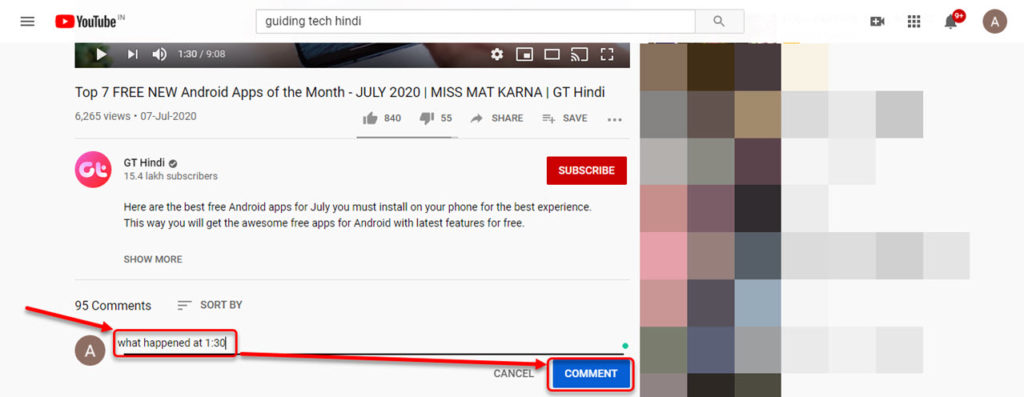Subscribe to GT Hindi
The height and width of the screenshot is (397, 1024).
[x=586, y=170]
